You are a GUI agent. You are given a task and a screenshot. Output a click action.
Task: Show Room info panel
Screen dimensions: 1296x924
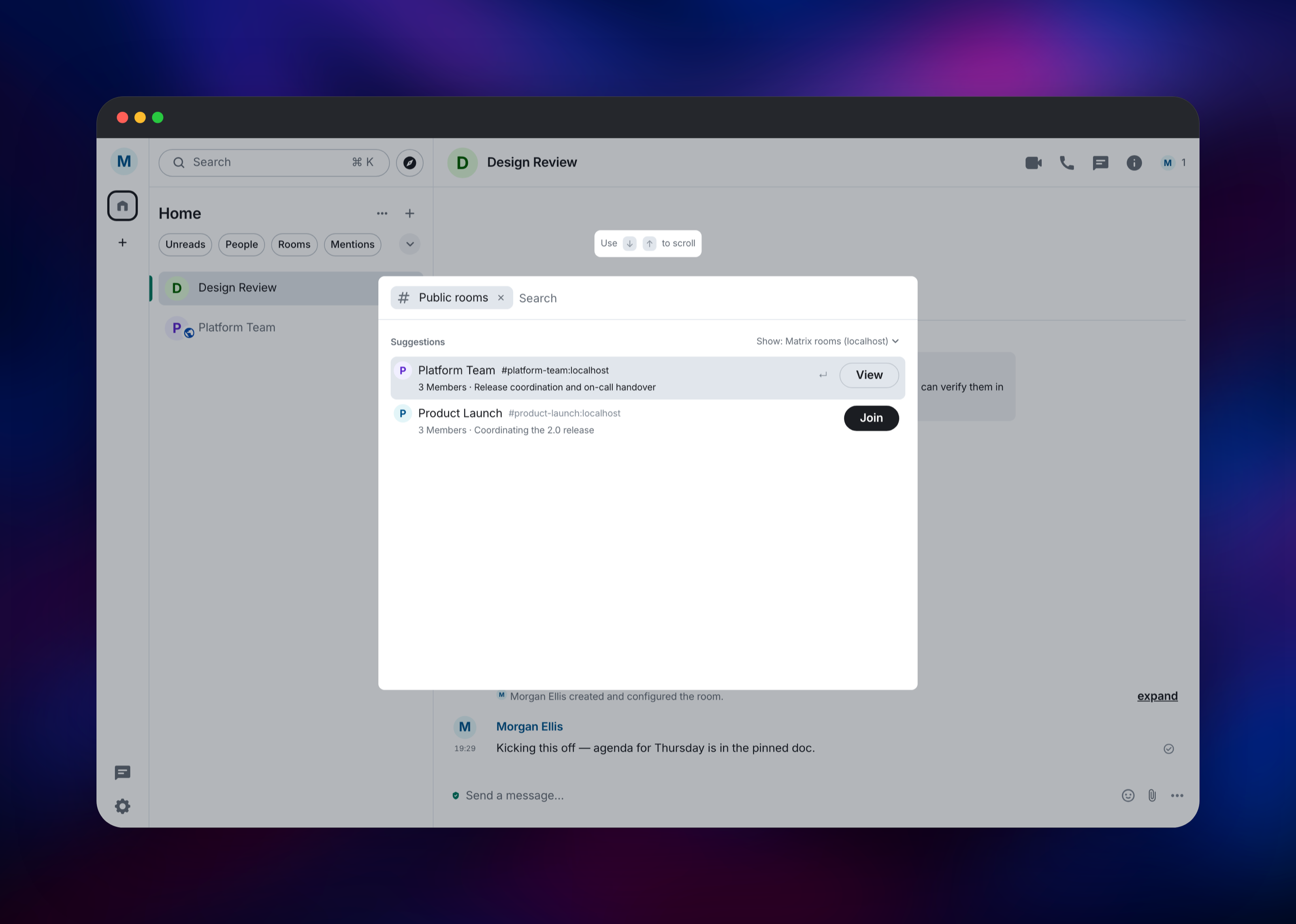click(x=1134, y=163)
